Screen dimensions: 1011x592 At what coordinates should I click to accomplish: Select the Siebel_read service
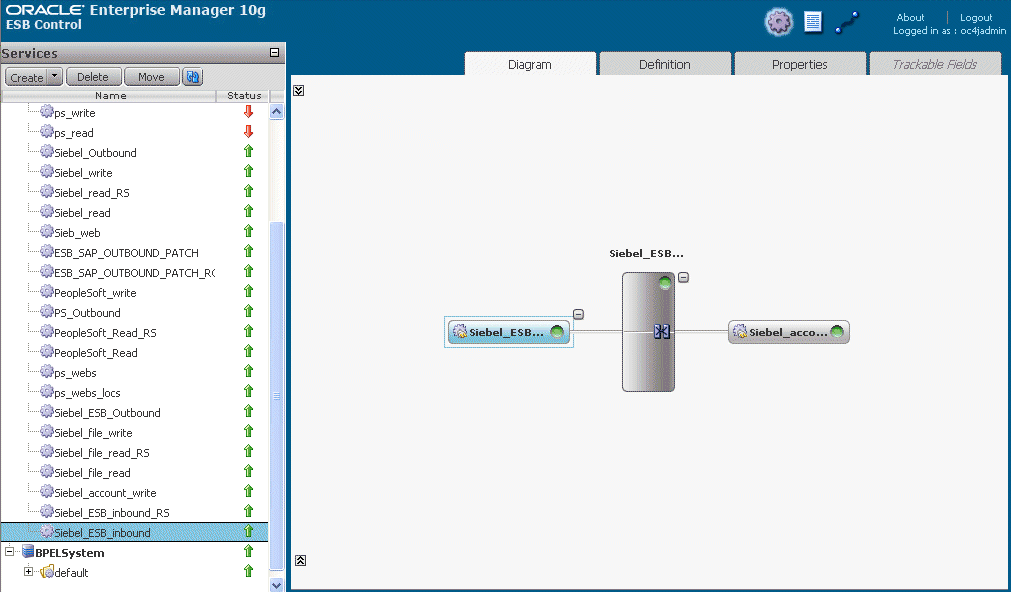pos(82,213)
